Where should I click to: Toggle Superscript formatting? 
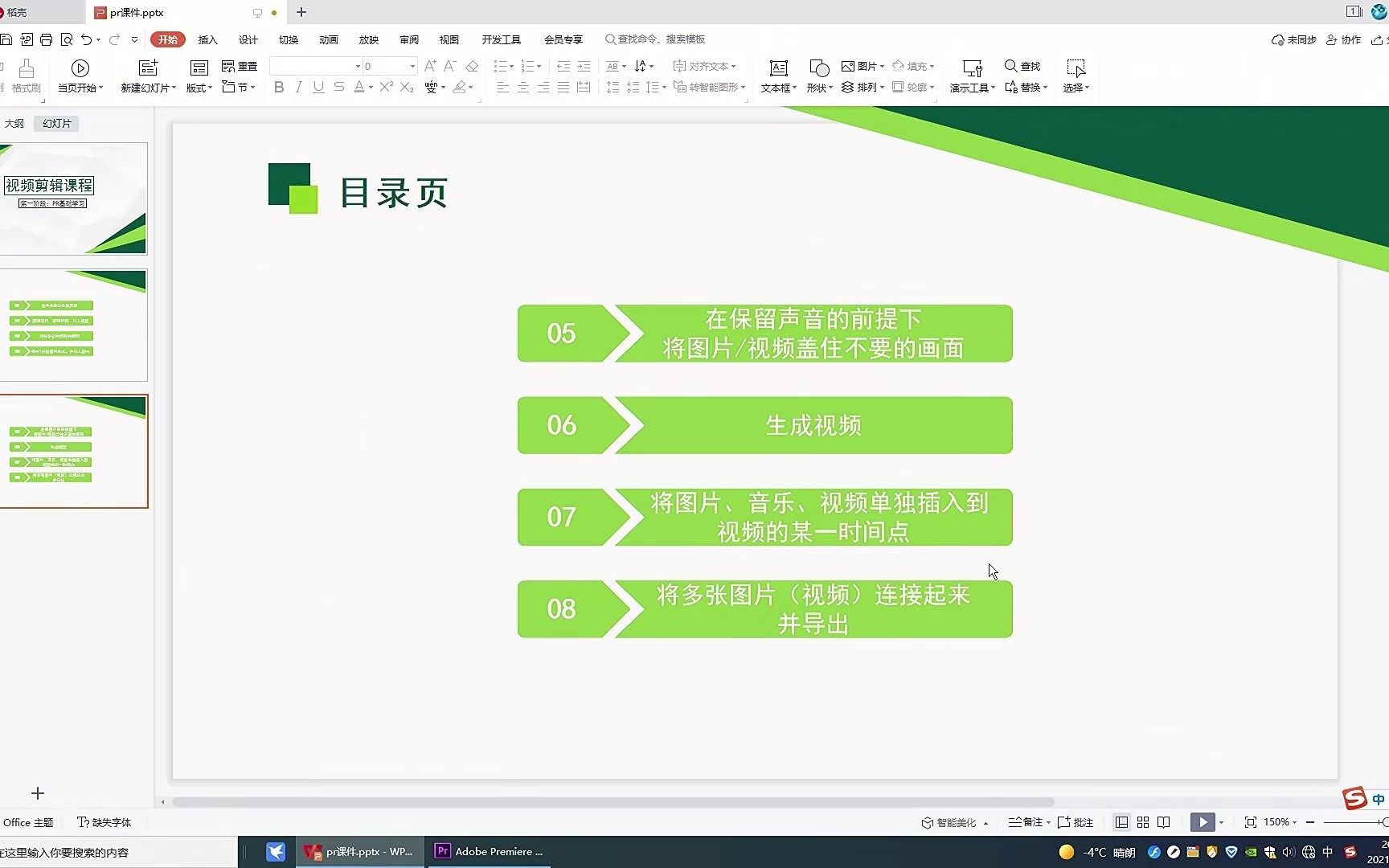(x=387, y=87)
